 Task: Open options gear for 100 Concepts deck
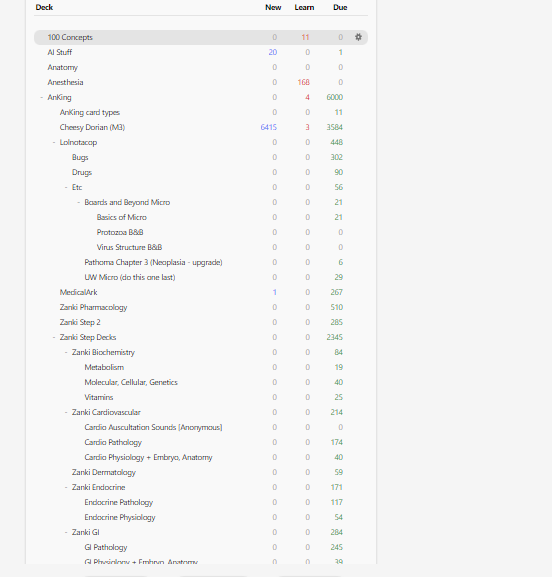(x=358, y=37)
